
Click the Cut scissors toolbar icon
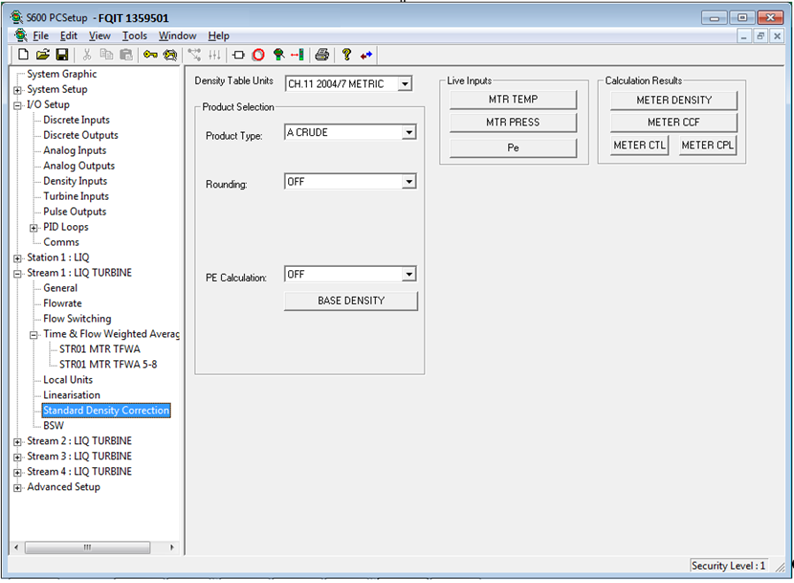tap(87, 54)
